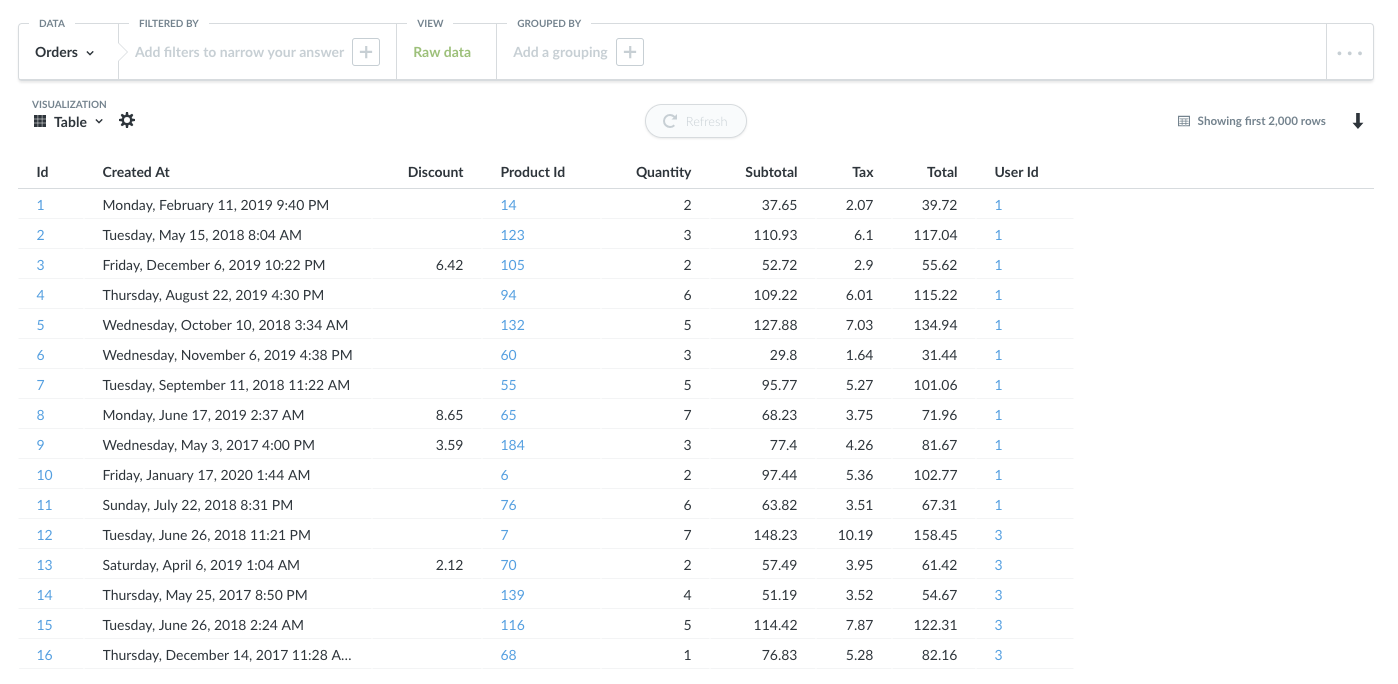Click the add grouping plus icon
Viewport: 1398px width, 684px height.
[x=630, y=52]
